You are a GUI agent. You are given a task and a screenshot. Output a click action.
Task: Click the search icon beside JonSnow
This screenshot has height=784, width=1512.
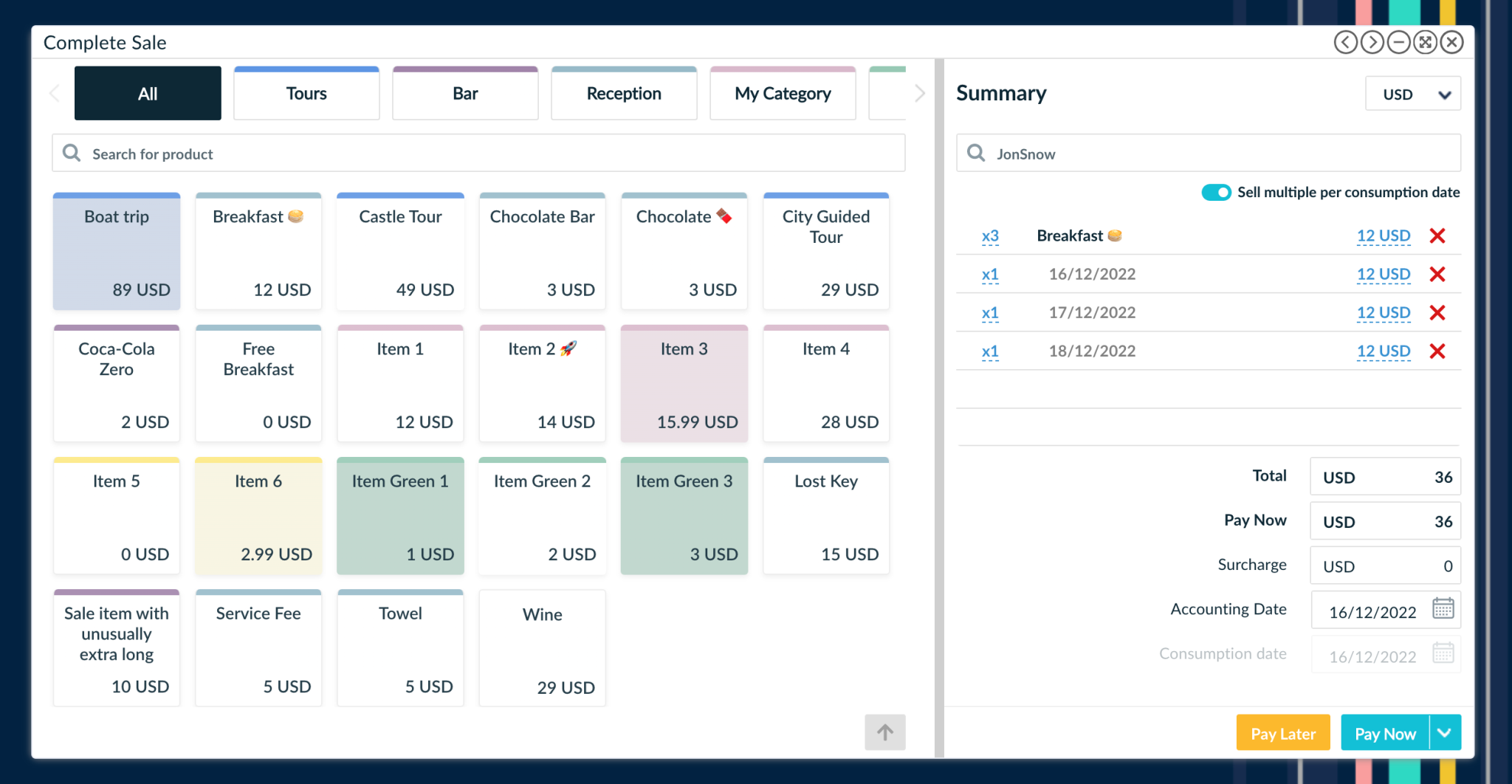pos(975,153)
